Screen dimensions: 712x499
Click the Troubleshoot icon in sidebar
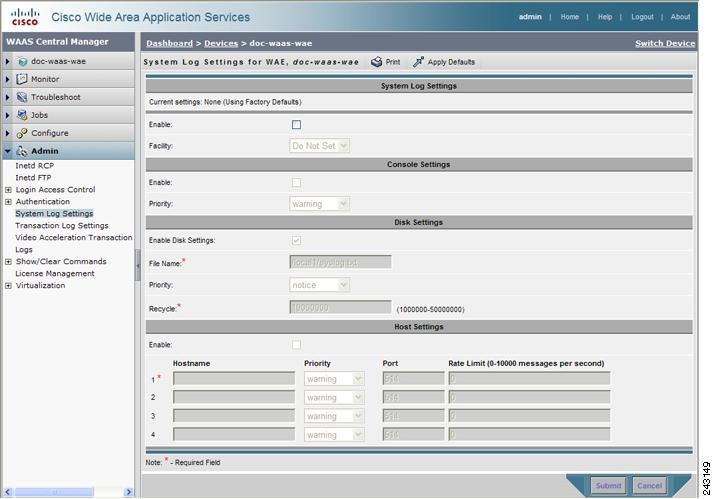[x=22, y=97]
